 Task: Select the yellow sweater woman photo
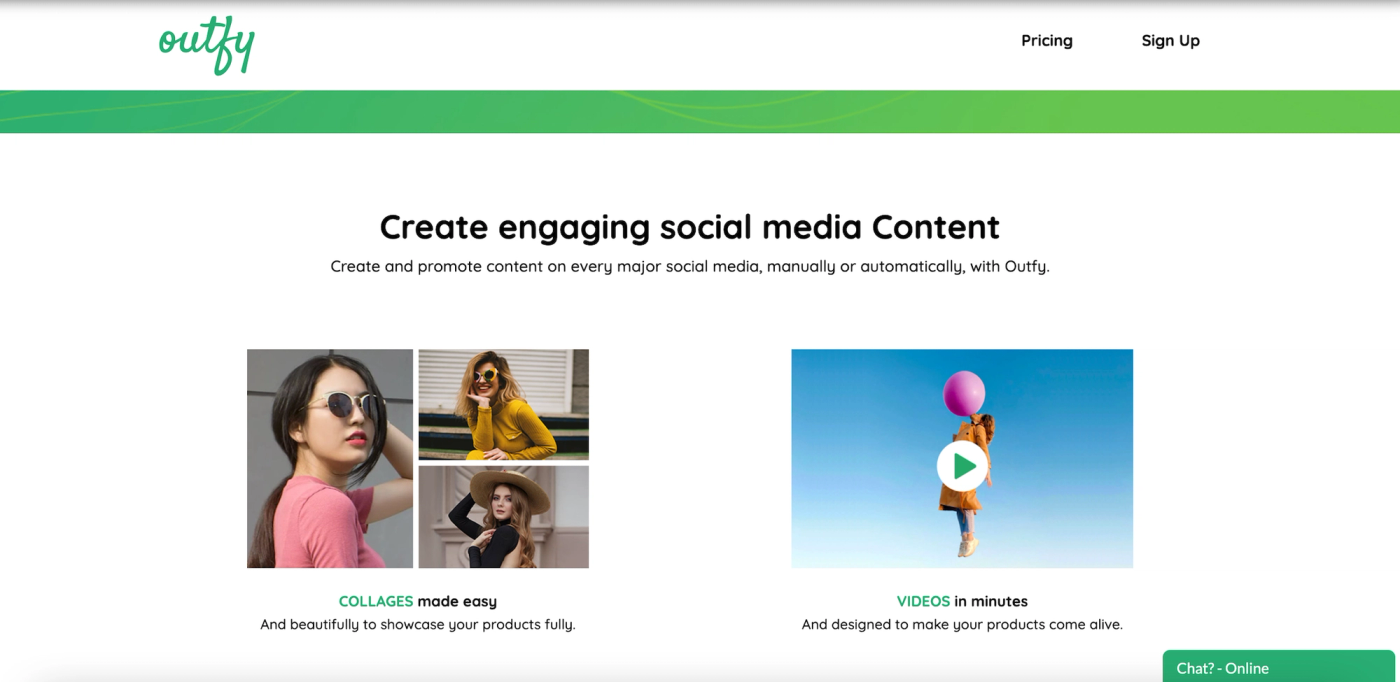[503, 404]
